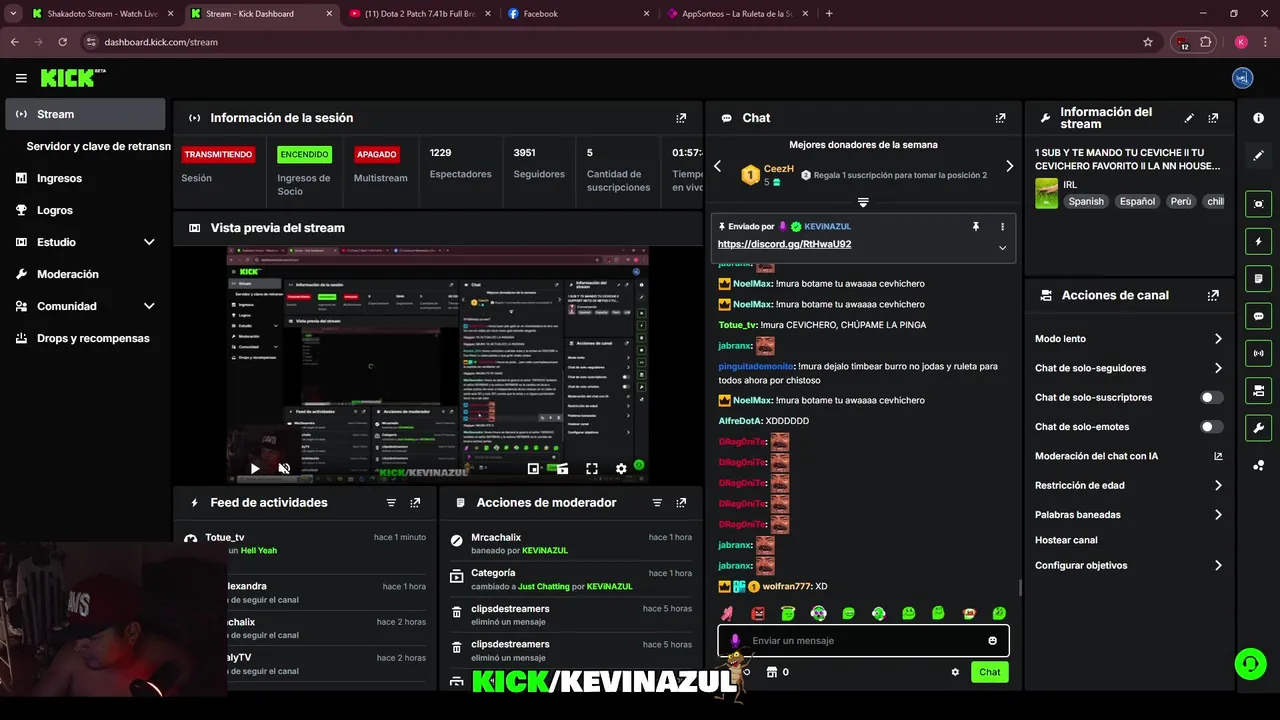Open the user avatar in the dashboard header
This screenshot has height=720, width=1280.
(x=1242, y=78)
